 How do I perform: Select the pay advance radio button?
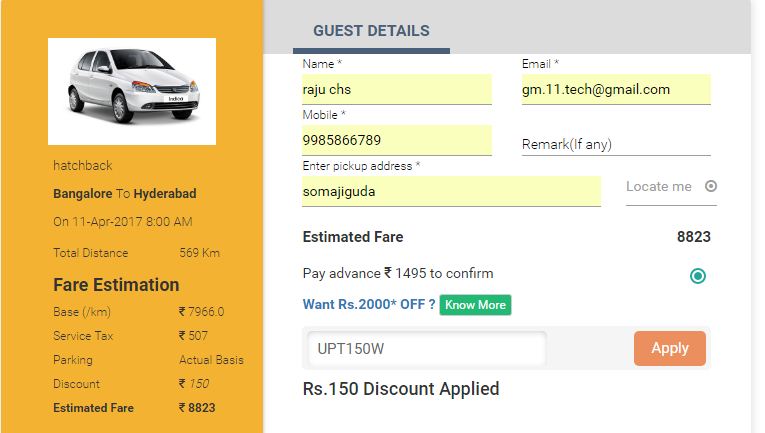coord(698,276)
